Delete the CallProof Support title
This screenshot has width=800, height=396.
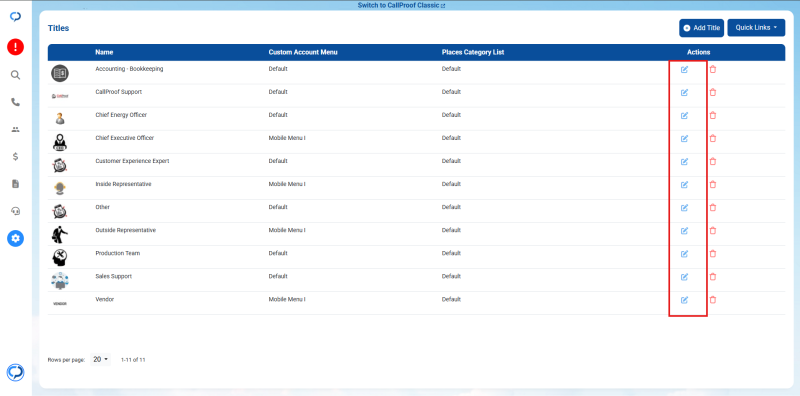pos(713,92)
